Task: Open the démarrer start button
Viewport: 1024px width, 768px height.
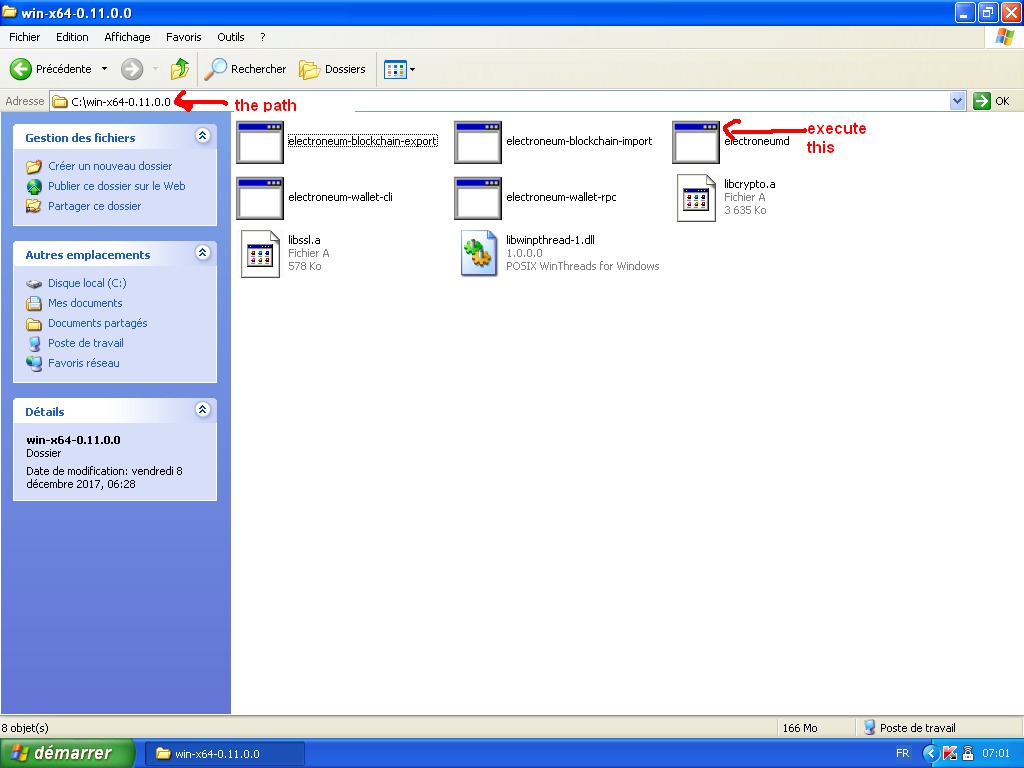Action: (67, 753)
